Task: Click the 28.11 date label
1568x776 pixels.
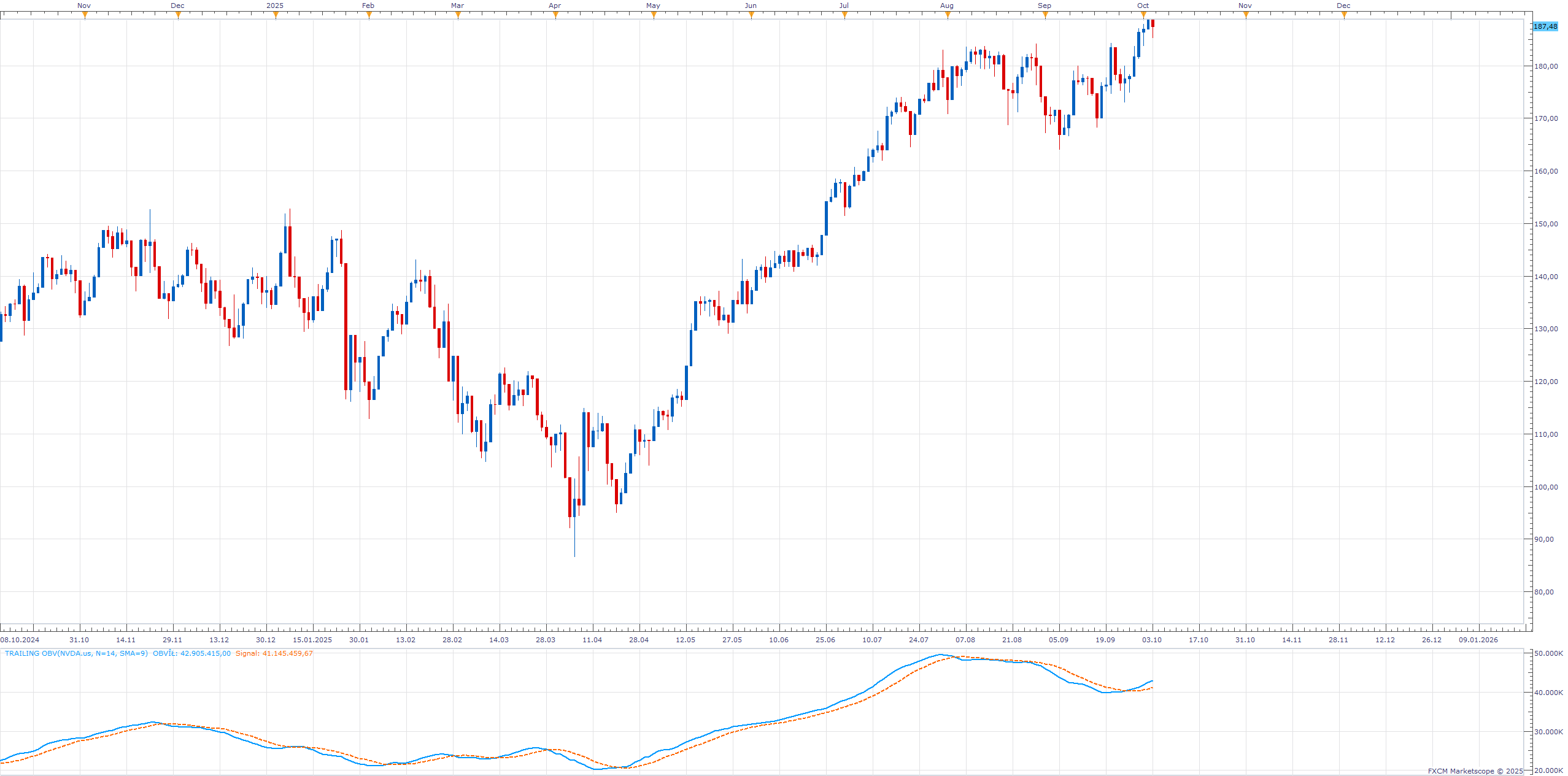Action: pos(1338,640)
